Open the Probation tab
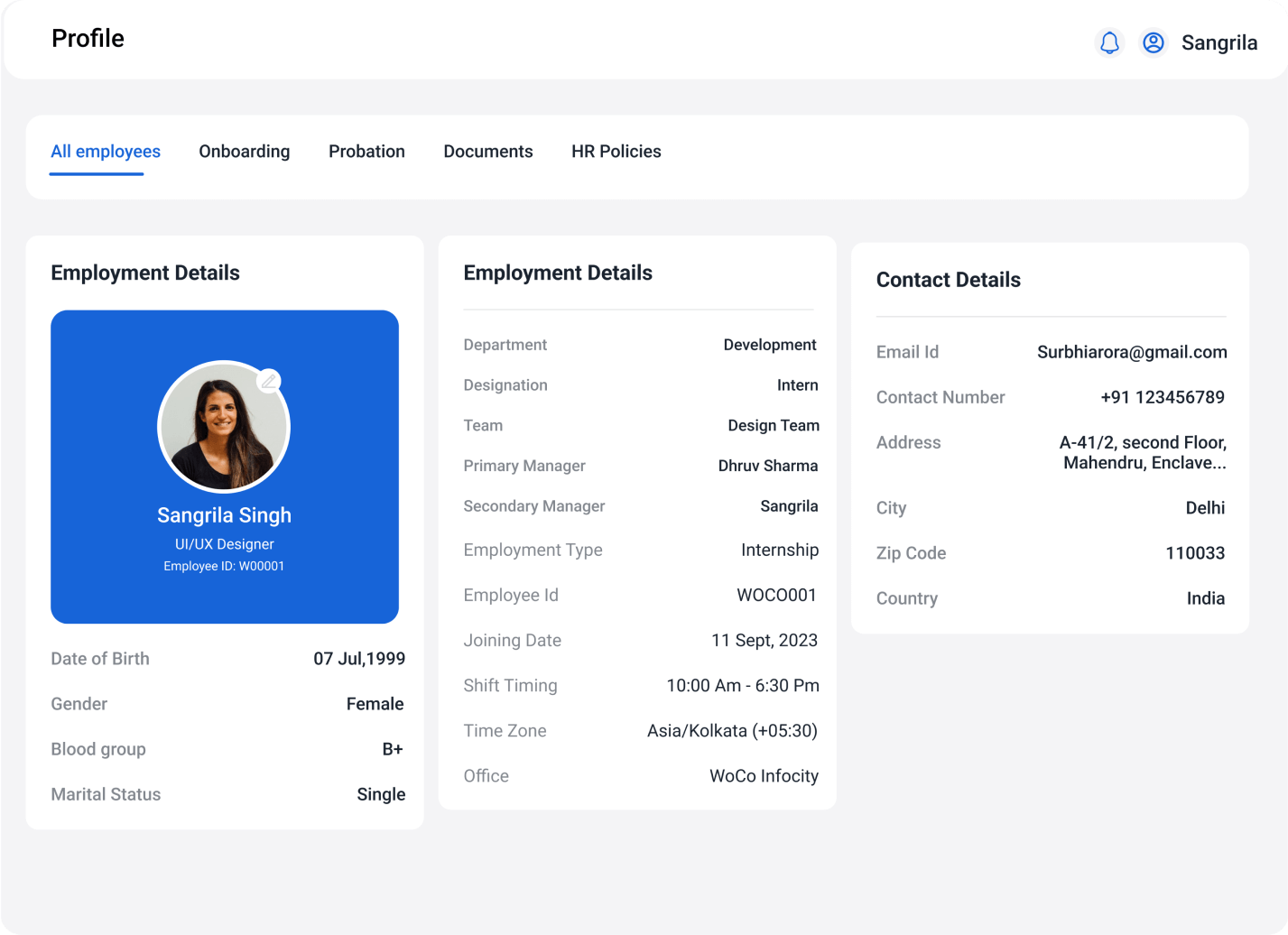This screenshot has width=1288, height=935. point(366,152)
